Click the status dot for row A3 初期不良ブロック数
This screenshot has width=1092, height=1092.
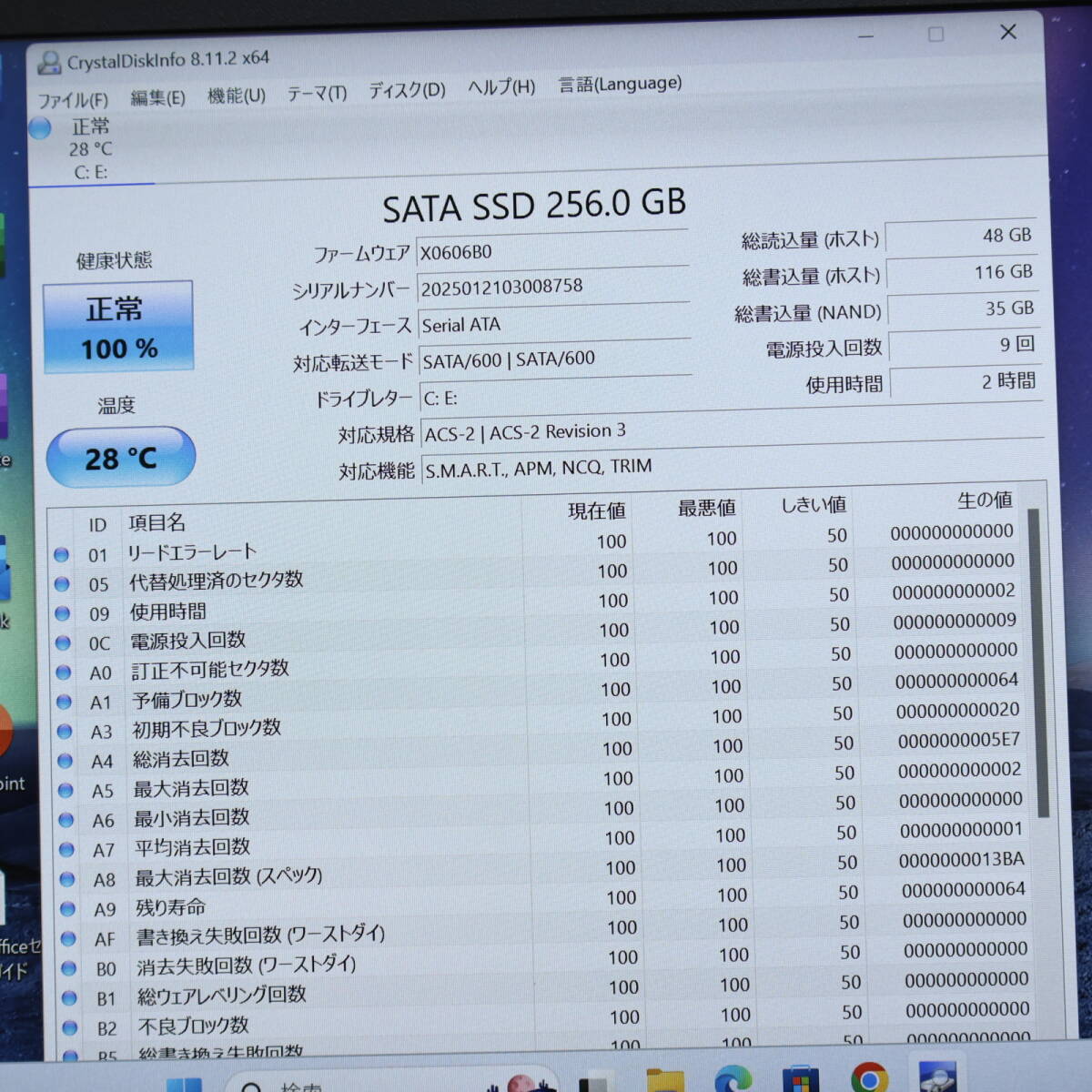(65, 731)
